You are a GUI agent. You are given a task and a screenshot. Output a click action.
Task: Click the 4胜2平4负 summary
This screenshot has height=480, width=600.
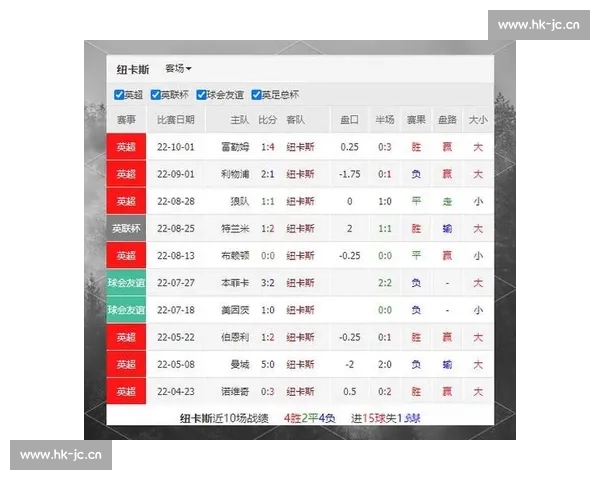coord(310,418)
